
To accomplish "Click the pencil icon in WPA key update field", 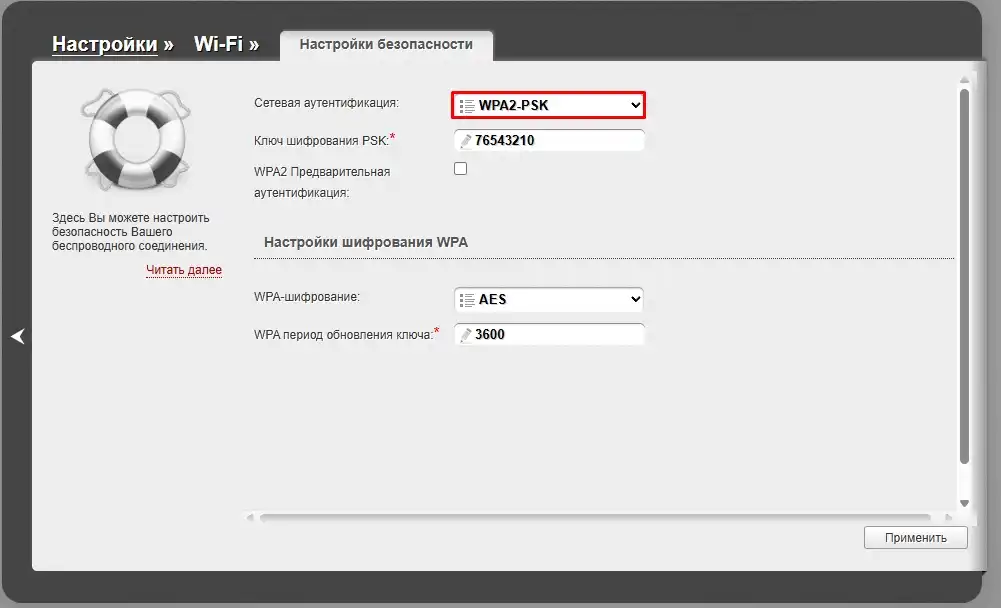I will (x=467, y=334).
